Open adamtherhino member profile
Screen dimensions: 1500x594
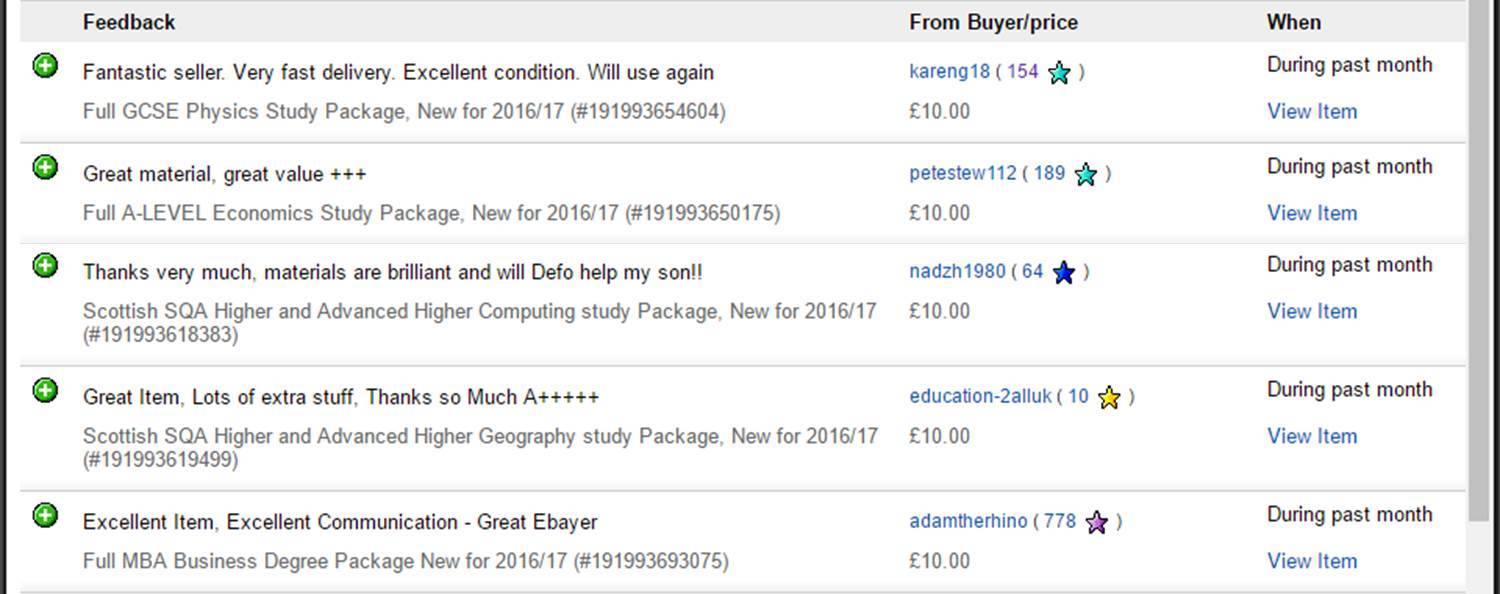point(968,521)
